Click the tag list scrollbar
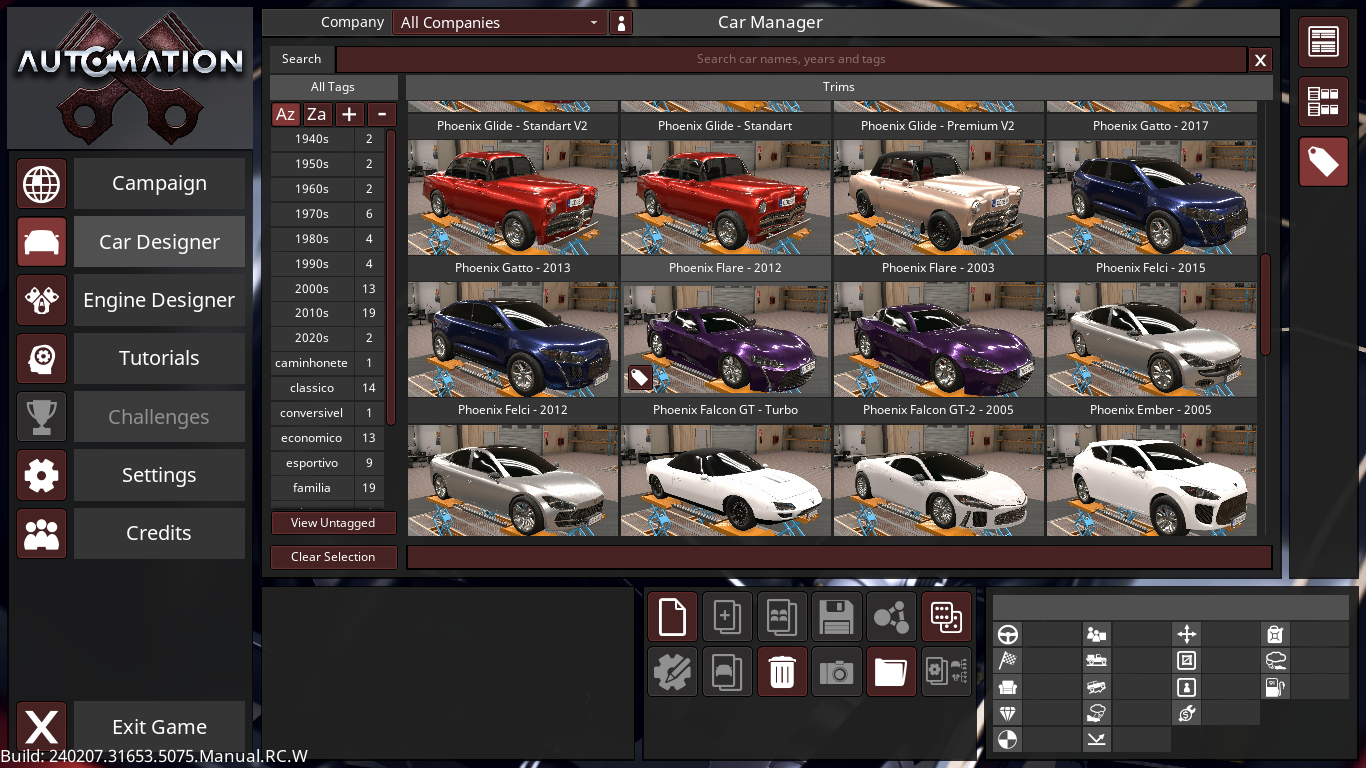Image resolution: width=1366 pixels, height=768 pixels. pyautogui.click(x=391, y=277)
